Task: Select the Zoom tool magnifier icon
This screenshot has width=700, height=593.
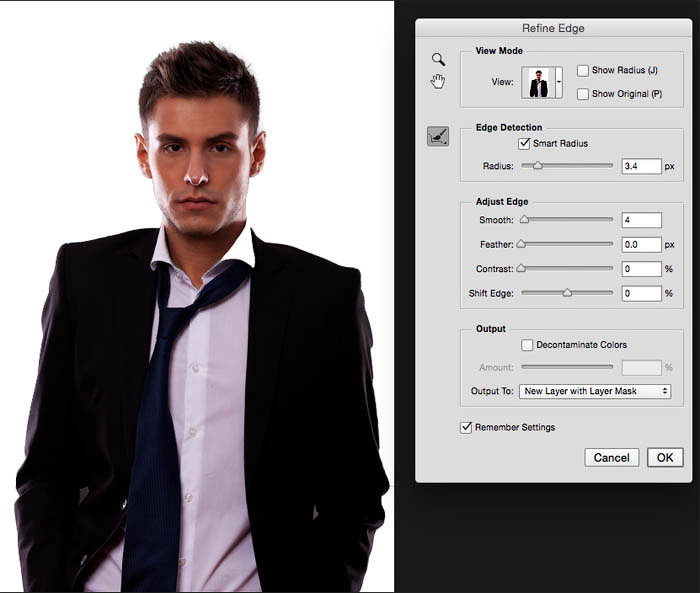Action: click(x=438, y=59)
